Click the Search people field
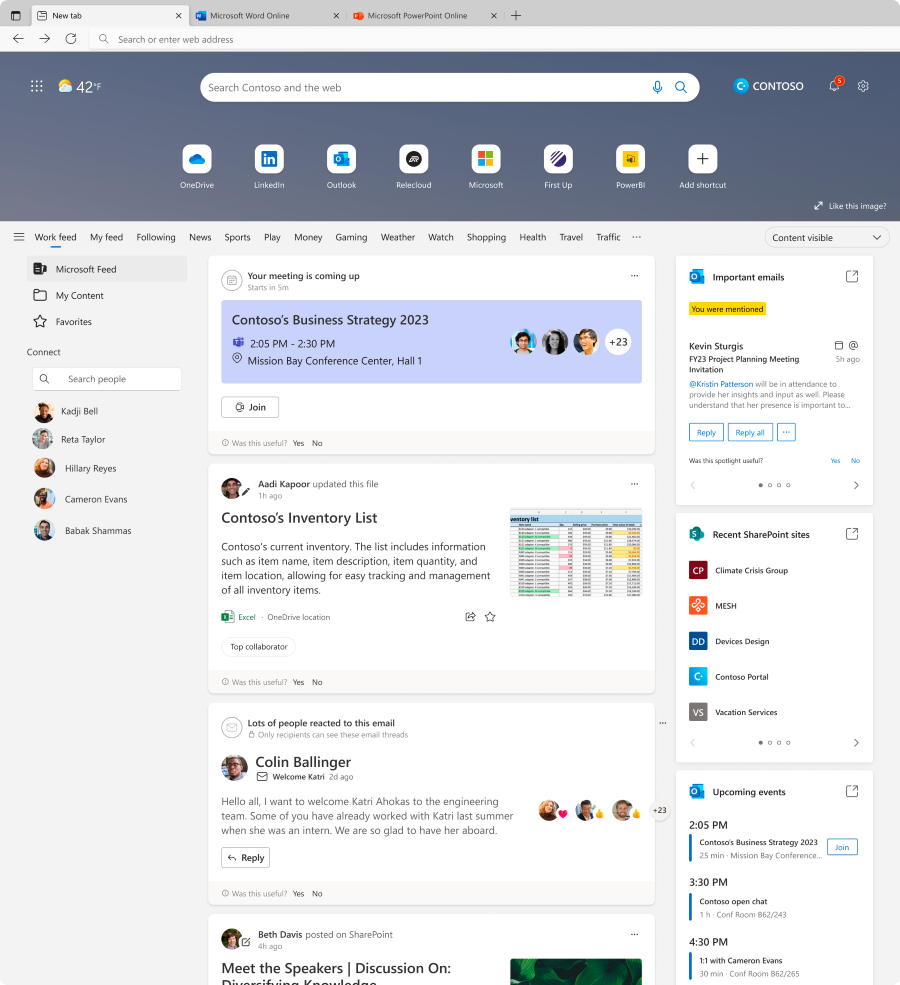The image size is (900, 985). 107,379
